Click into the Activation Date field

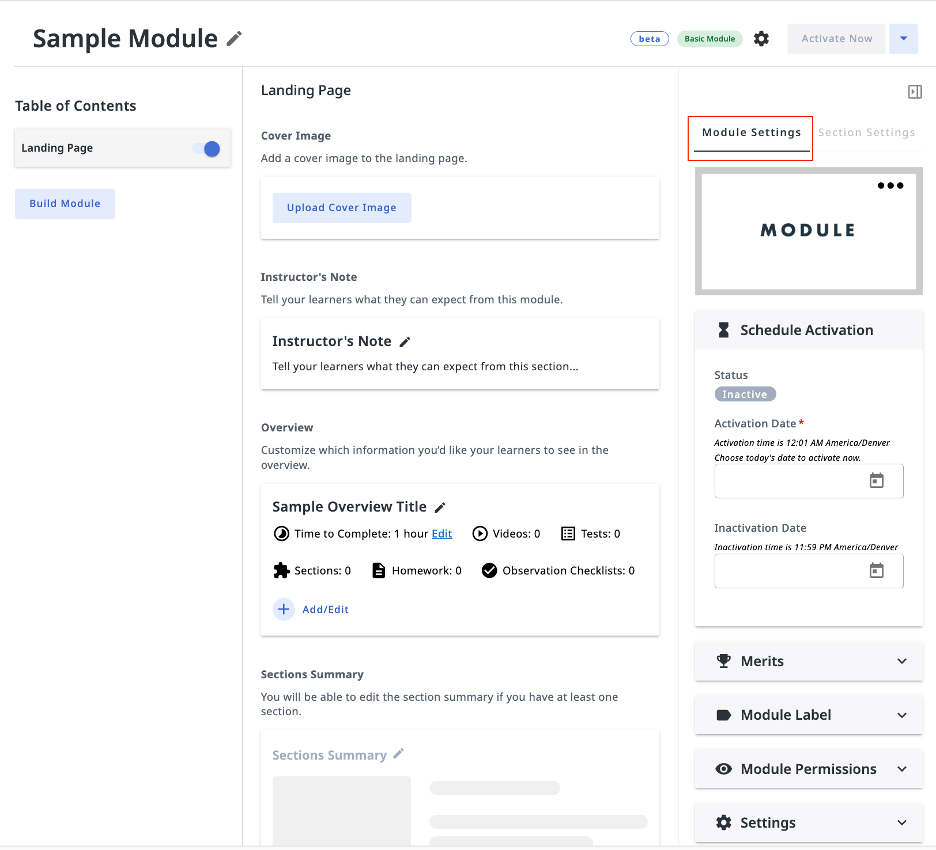[809, 481]
